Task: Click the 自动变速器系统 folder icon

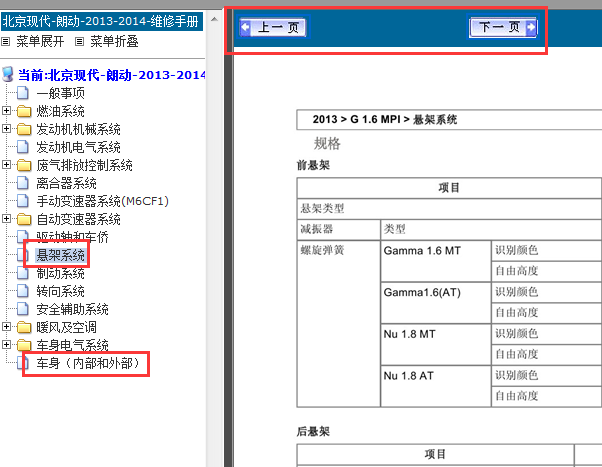Action: [24, 219]
